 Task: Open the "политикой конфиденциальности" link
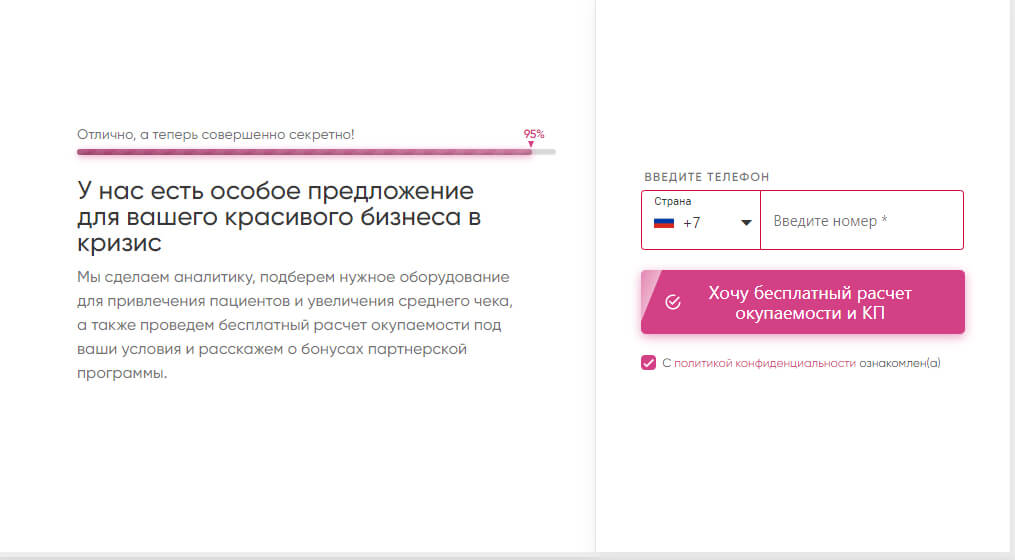(765, 364)
